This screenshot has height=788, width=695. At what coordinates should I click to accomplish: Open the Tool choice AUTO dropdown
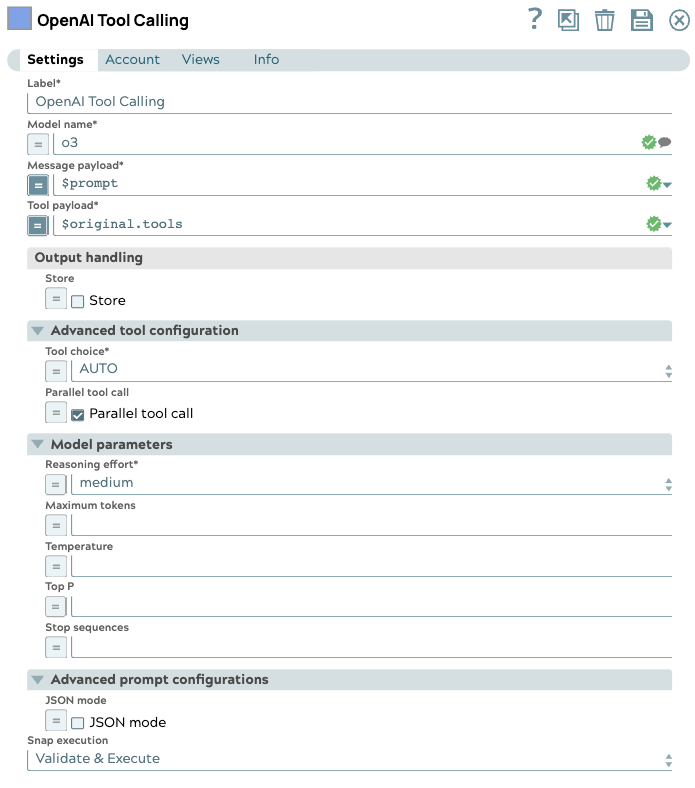pos(370,370)
